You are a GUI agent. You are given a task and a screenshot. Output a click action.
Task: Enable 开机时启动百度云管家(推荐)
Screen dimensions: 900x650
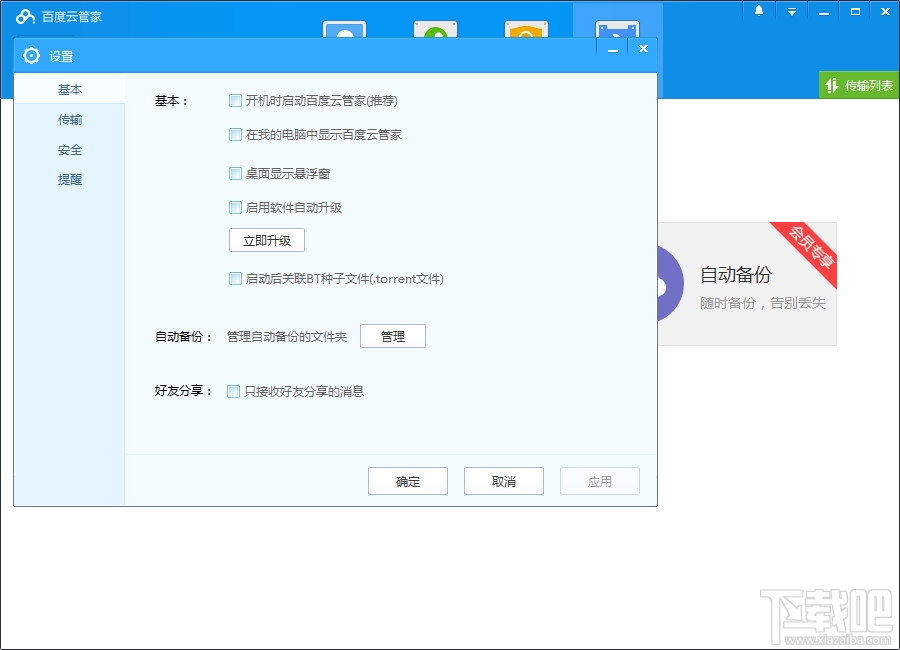pos(235,100)
